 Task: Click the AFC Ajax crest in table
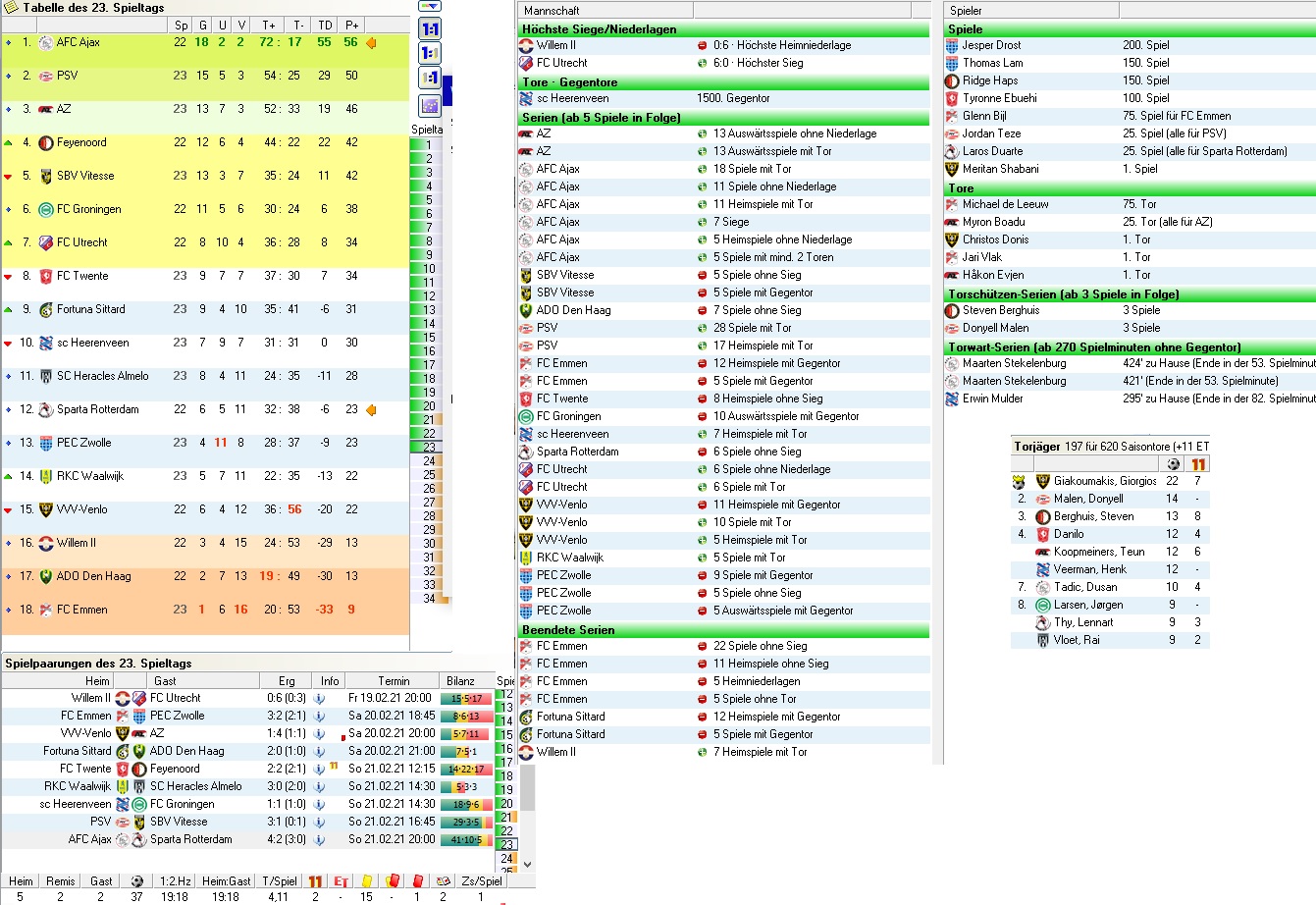pos(45,43)
